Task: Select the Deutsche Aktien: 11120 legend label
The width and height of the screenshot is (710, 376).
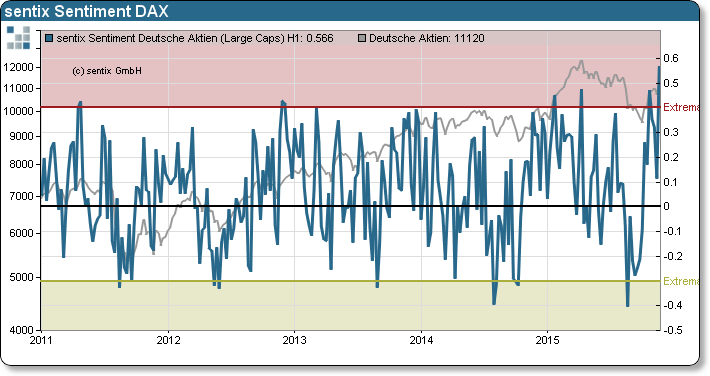Action: point(427,39)
